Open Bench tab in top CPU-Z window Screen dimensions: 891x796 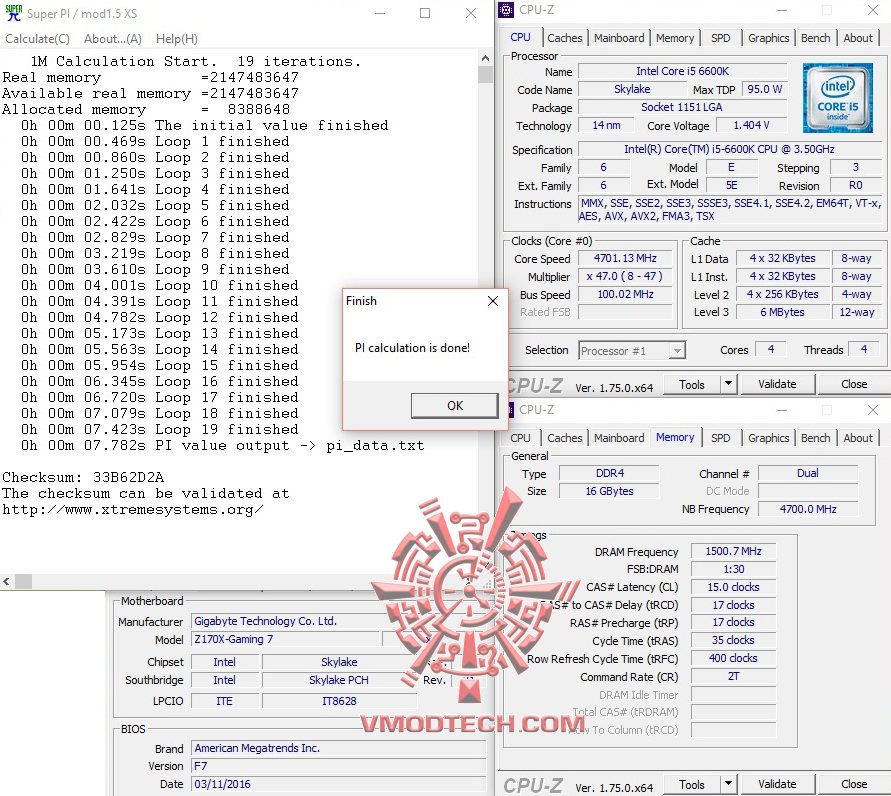pyautogui.click(x=815, y=38)
